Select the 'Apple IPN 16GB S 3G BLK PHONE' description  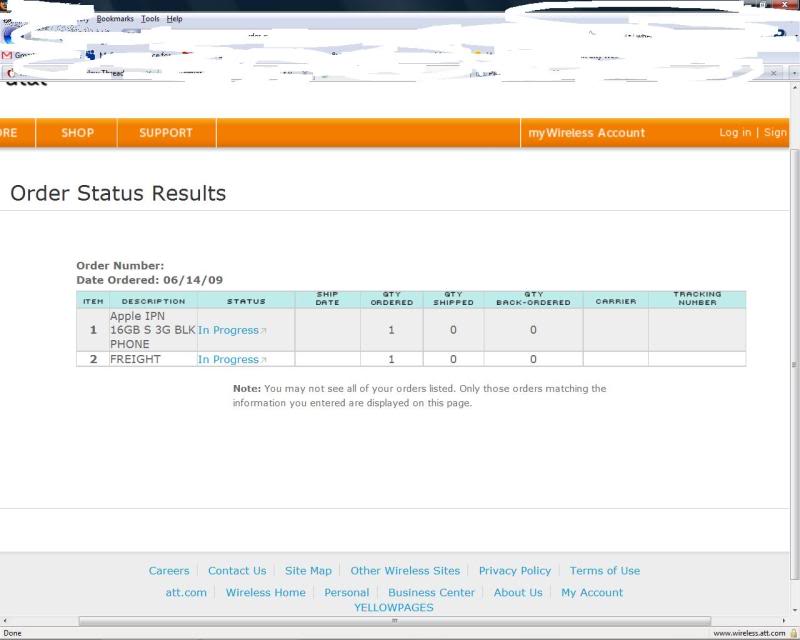point(153,330)
